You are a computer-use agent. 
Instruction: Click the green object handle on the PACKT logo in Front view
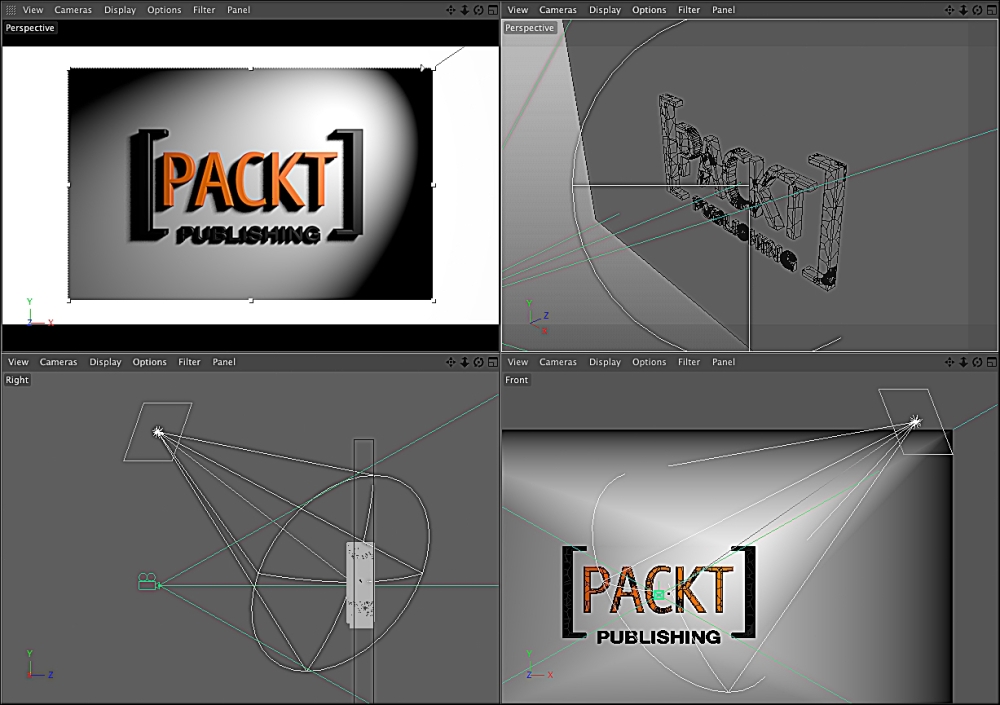point(659,595)
